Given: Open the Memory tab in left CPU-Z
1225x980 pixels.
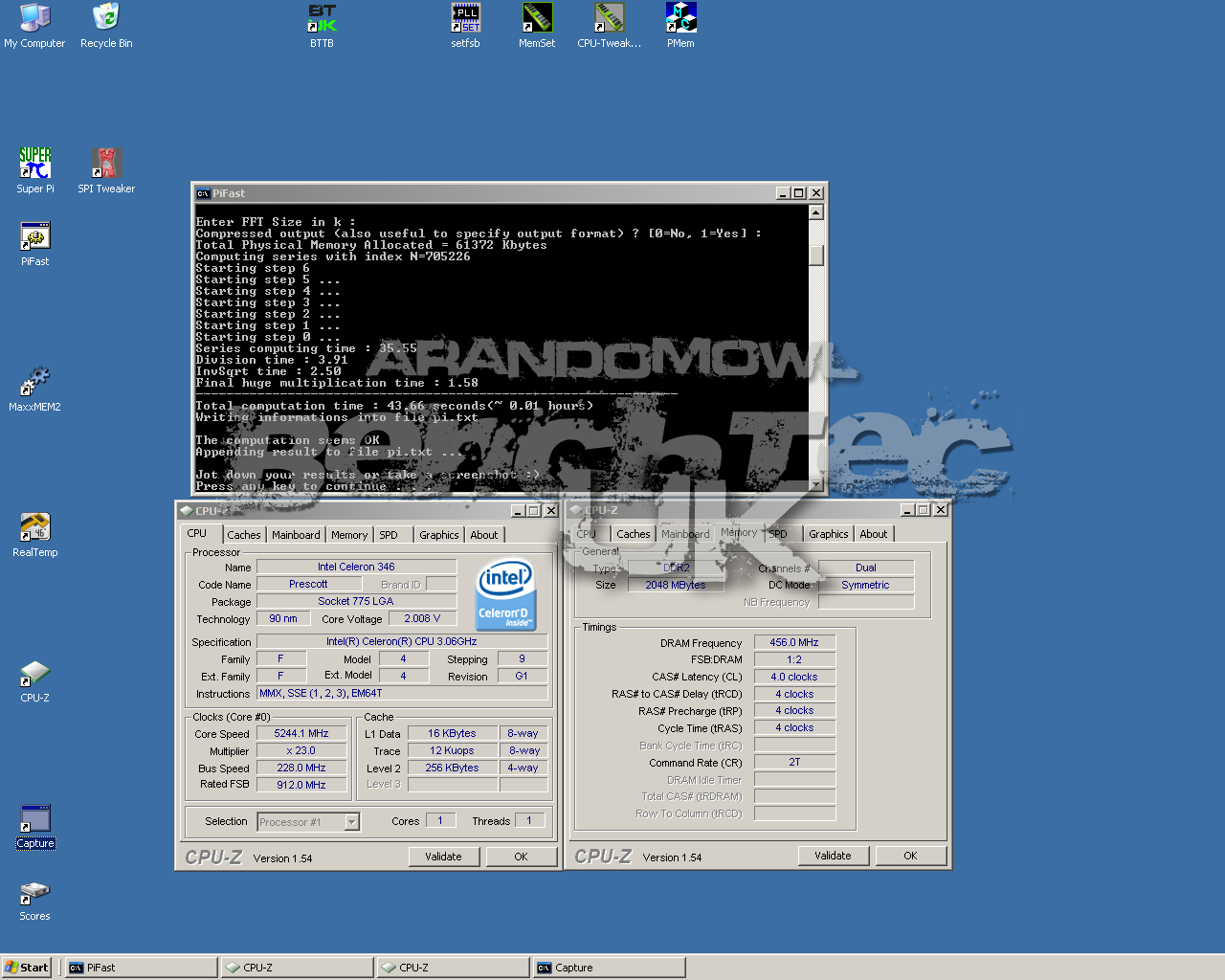Looking at the screenshot, I should coord(349,535).
